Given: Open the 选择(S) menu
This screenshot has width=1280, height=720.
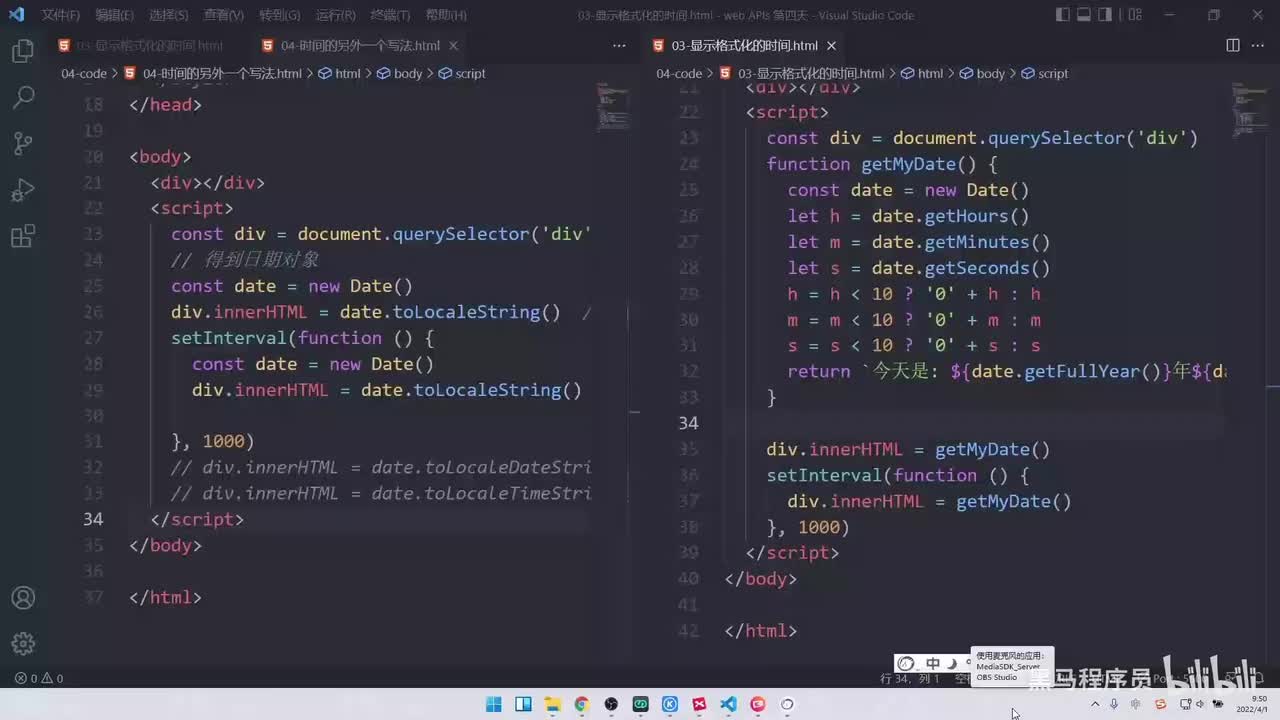Looking at the screenshot, I should 168,15.
